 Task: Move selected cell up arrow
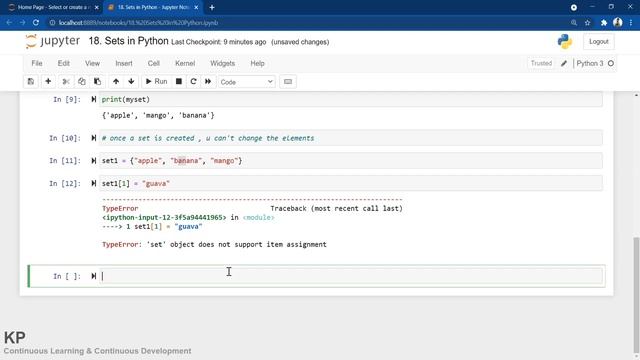116,82
